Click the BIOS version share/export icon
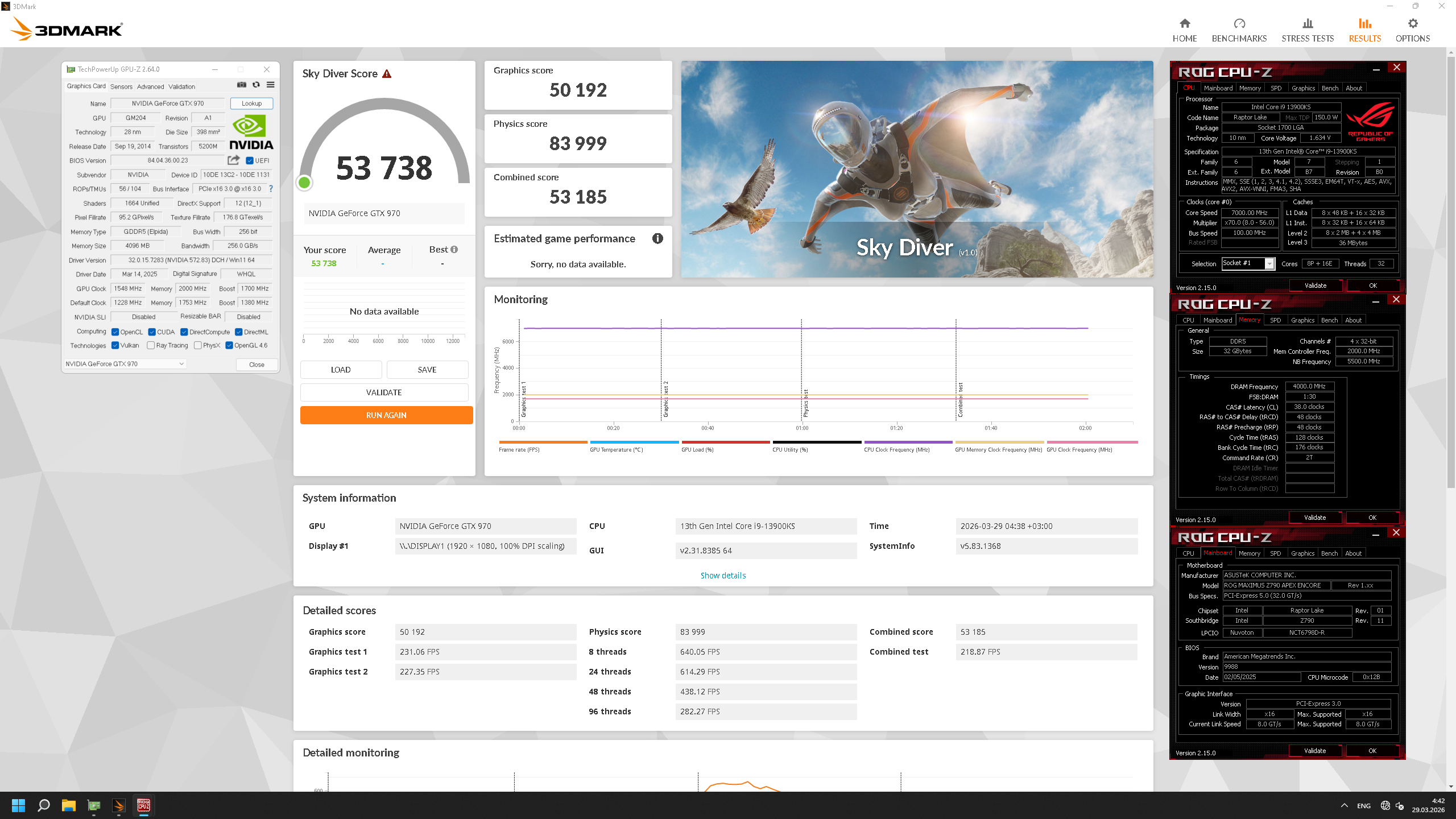This screenshot has width=1456, height=819. pyautogui.click(x=234, y=160)
